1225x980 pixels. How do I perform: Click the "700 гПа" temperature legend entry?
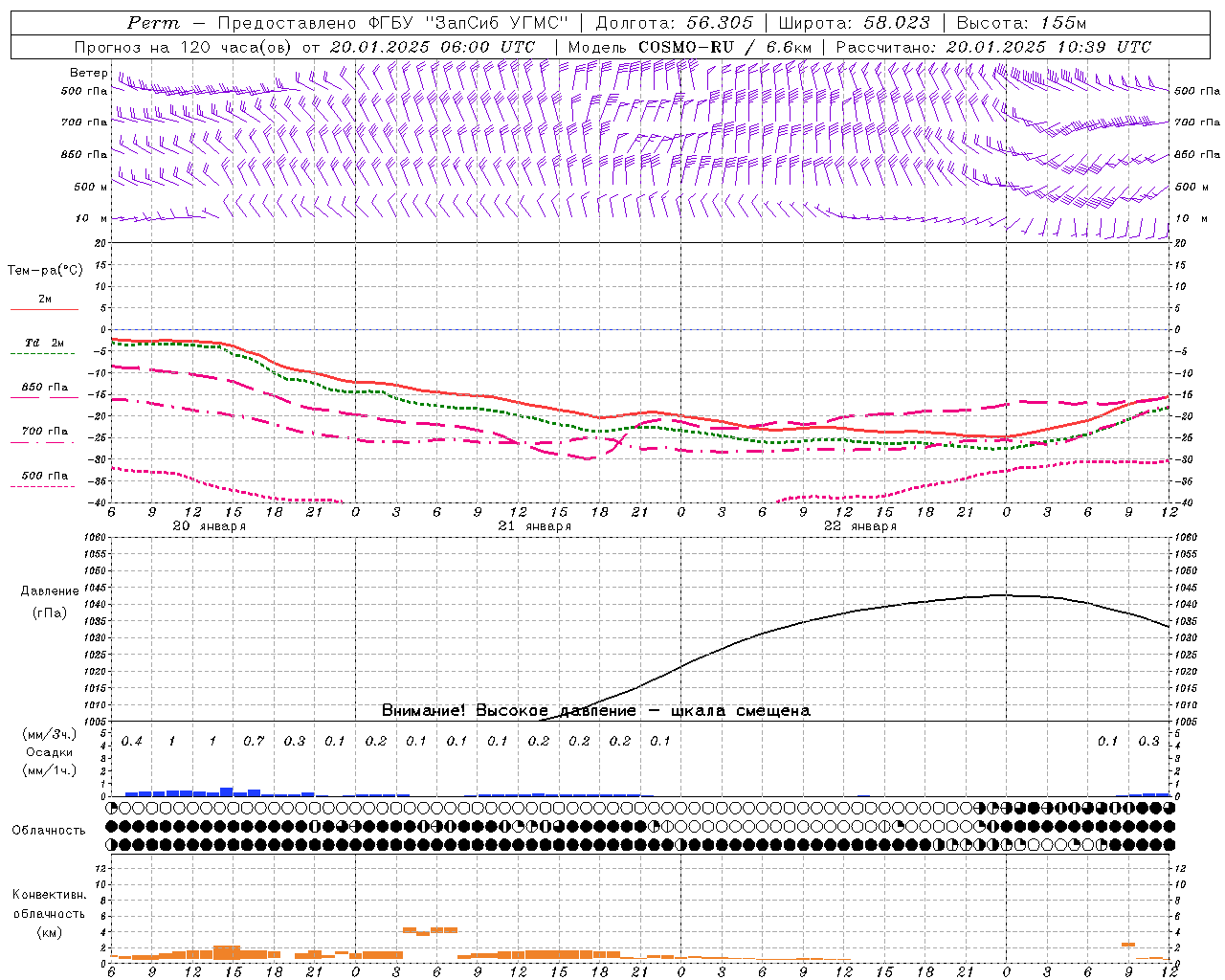click(45, 432)
